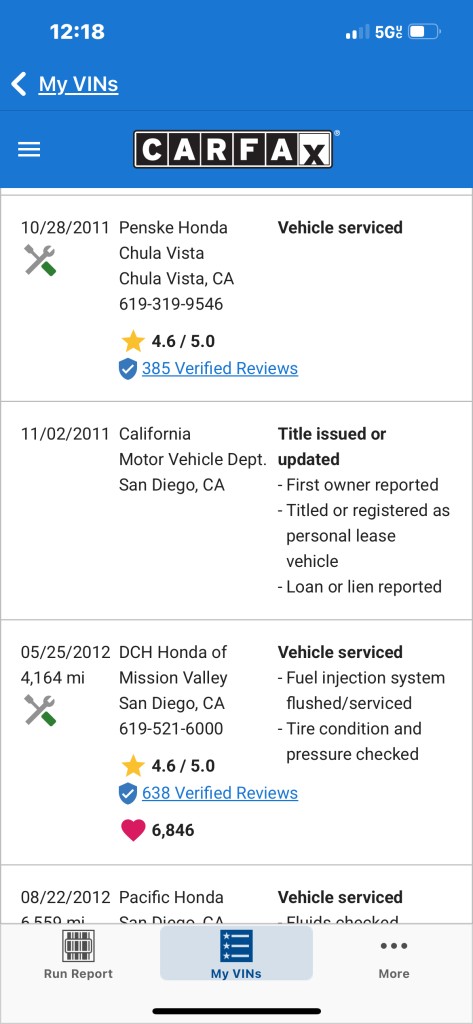Screen dimensions: 473x1024
Task: Select the My VINs bottom tab
Action: coord(236,953)
